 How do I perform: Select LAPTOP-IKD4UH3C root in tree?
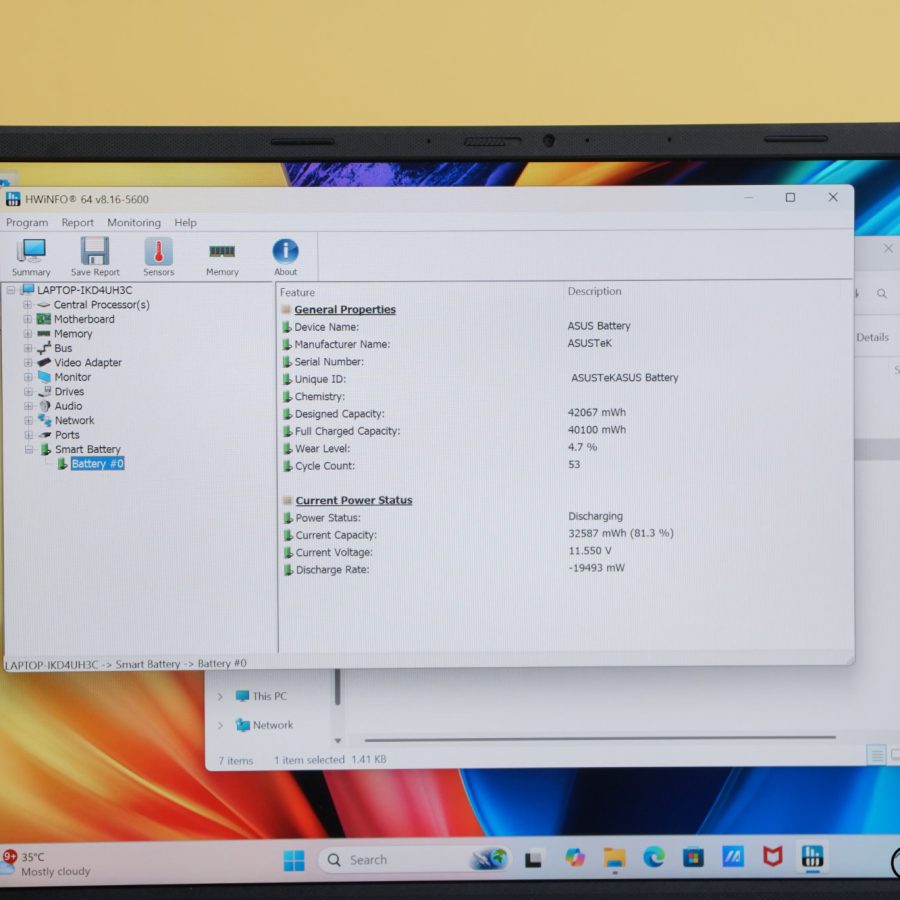[x=84, y=290]
